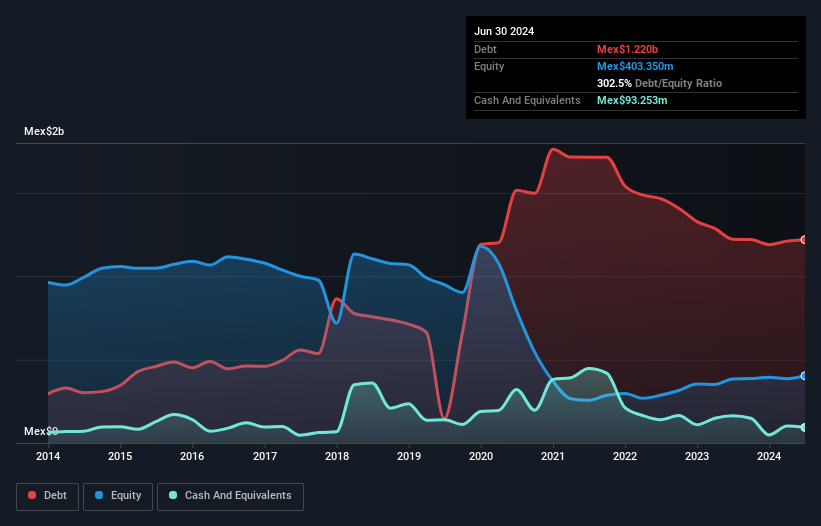
Task: Click the 2023 x-axis label
Action: (x=697, y=456)
